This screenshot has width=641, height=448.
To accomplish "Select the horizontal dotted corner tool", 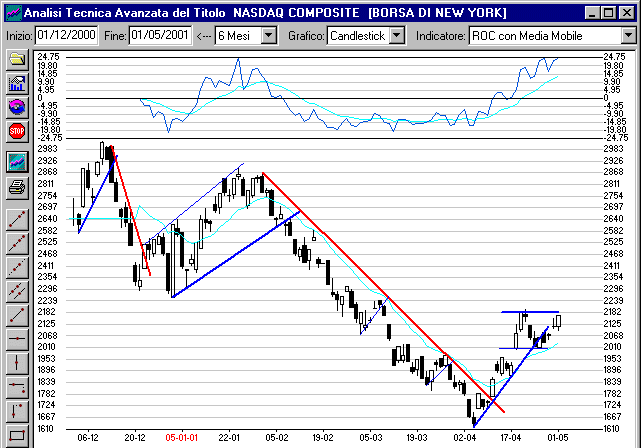I will click(x=17, y=387).
